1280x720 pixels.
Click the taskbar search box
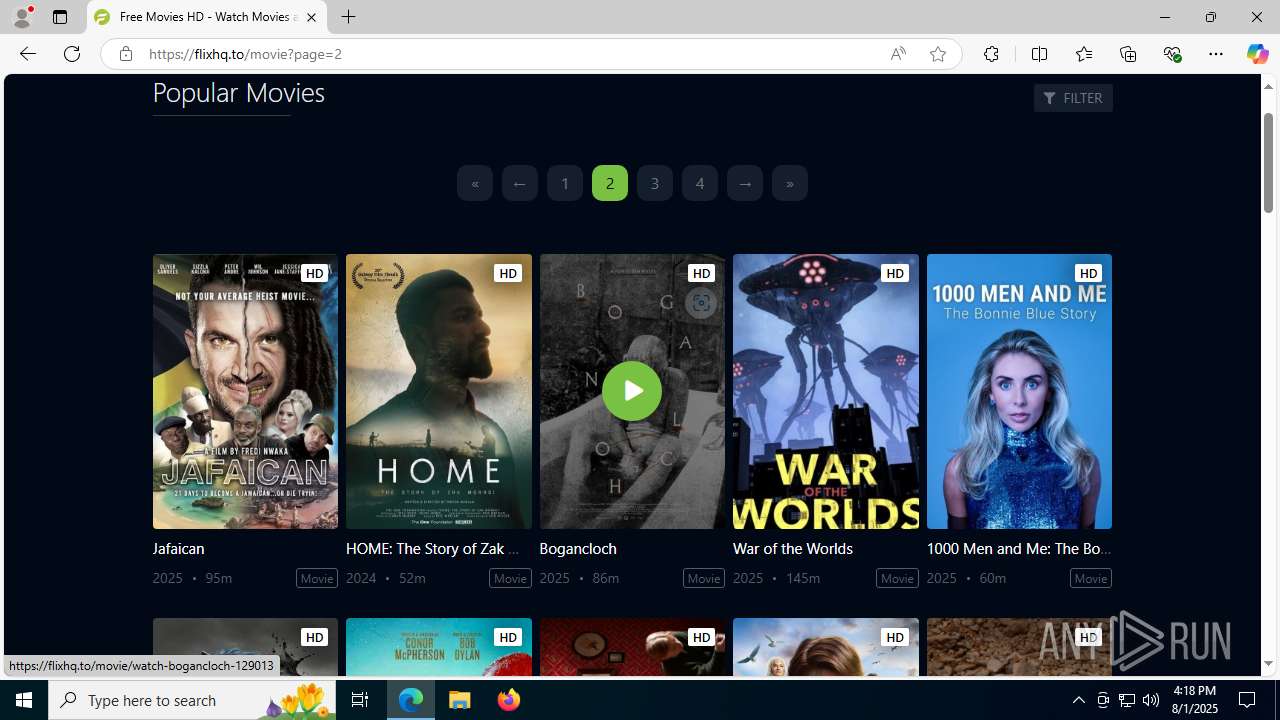(193, 700)
